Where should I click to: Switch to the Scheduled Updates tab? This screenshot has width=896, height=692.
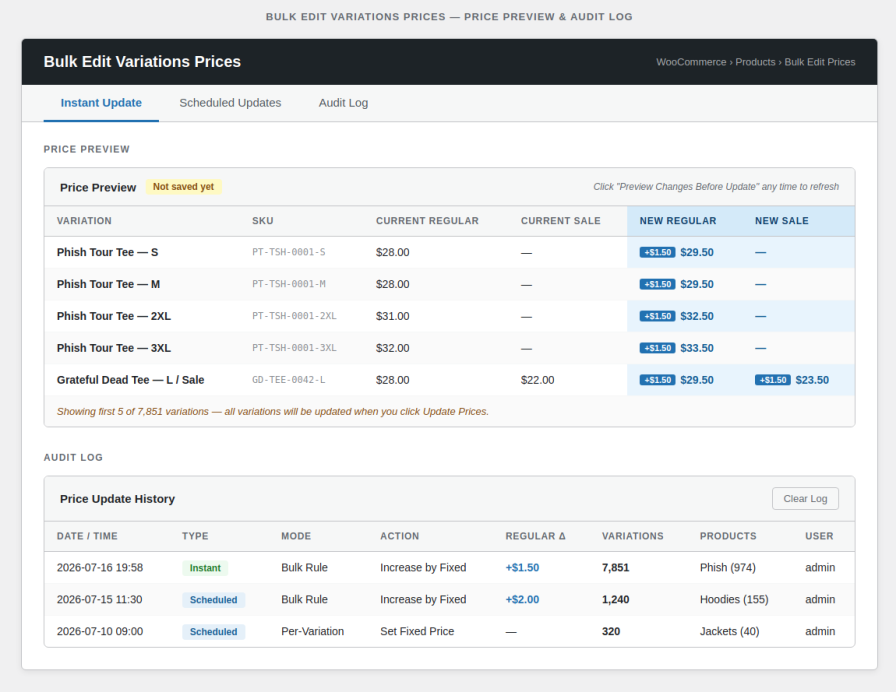point(230,103)
